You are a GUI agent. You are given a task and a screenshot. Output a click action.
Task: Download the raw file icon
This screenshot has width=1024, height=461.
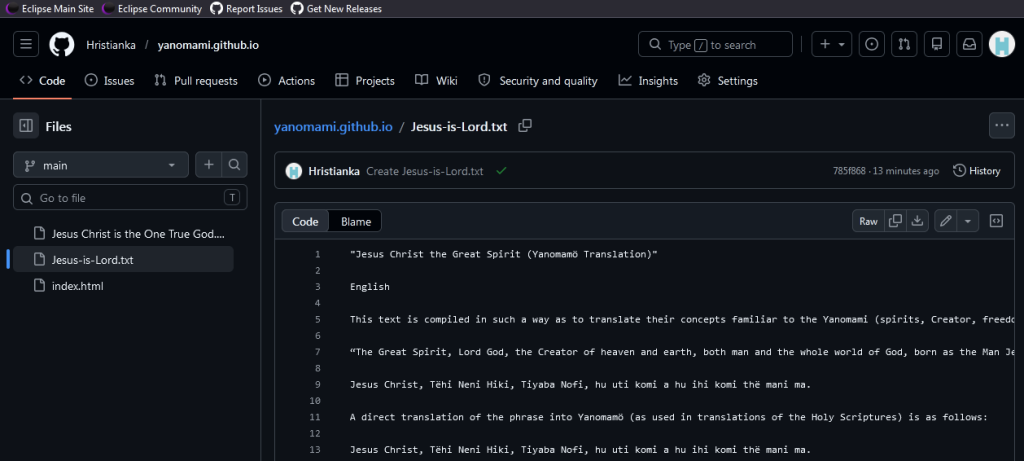coord(918,221)
